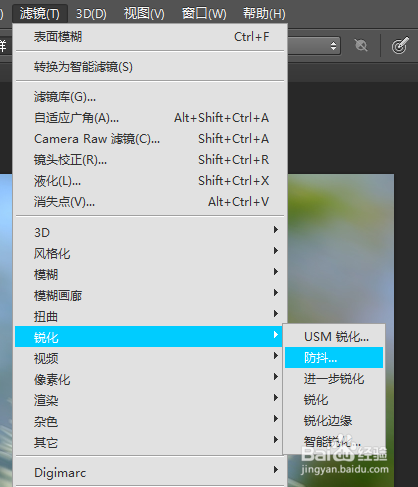Expand the 模糊 submenu
The image size is (418, 487).
coord(150,274)
